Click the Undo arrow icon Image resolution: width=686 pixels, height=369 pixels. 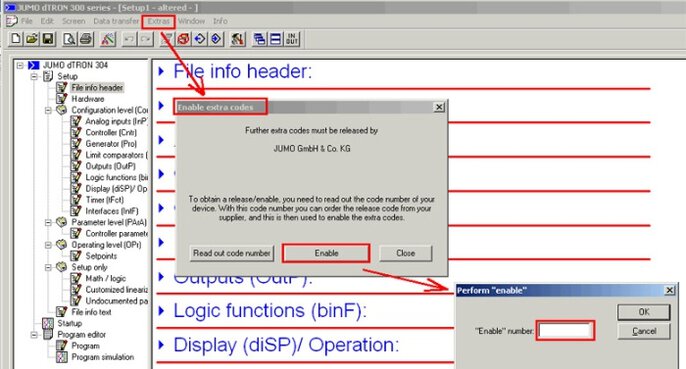click(x=129, y=39)
